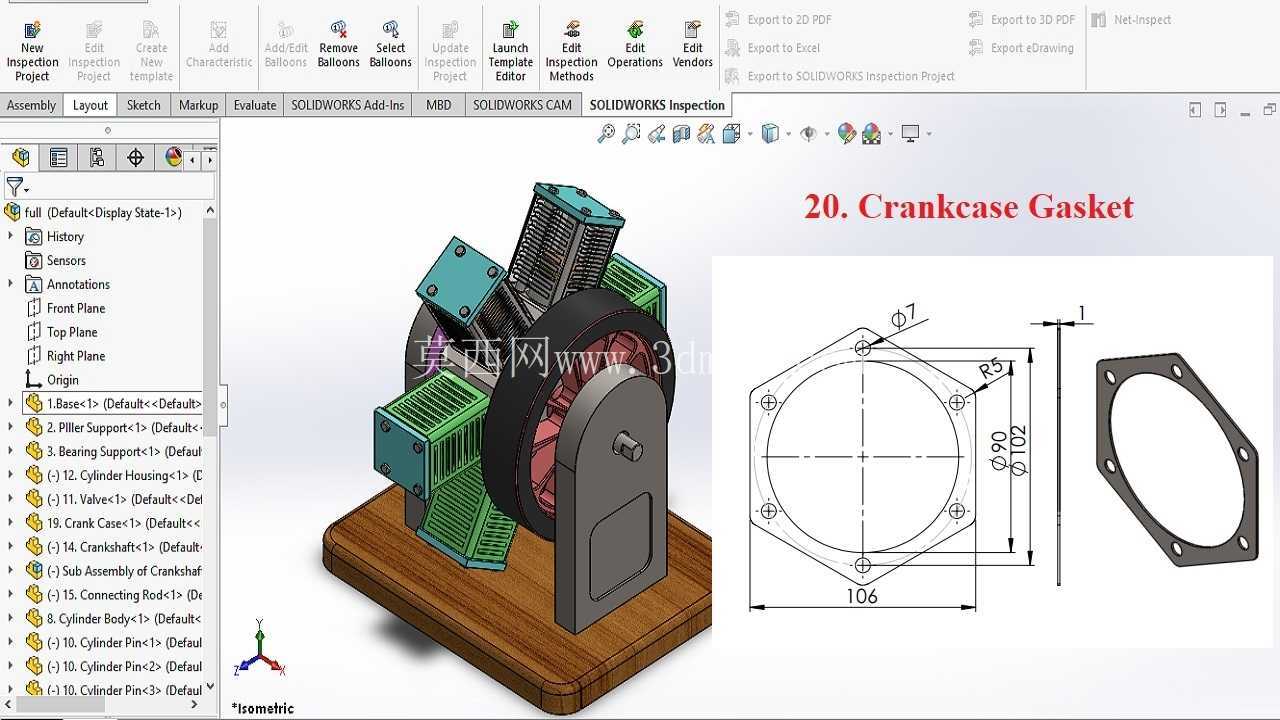
Task: Click Previous View icon
Action: [656, 133]
